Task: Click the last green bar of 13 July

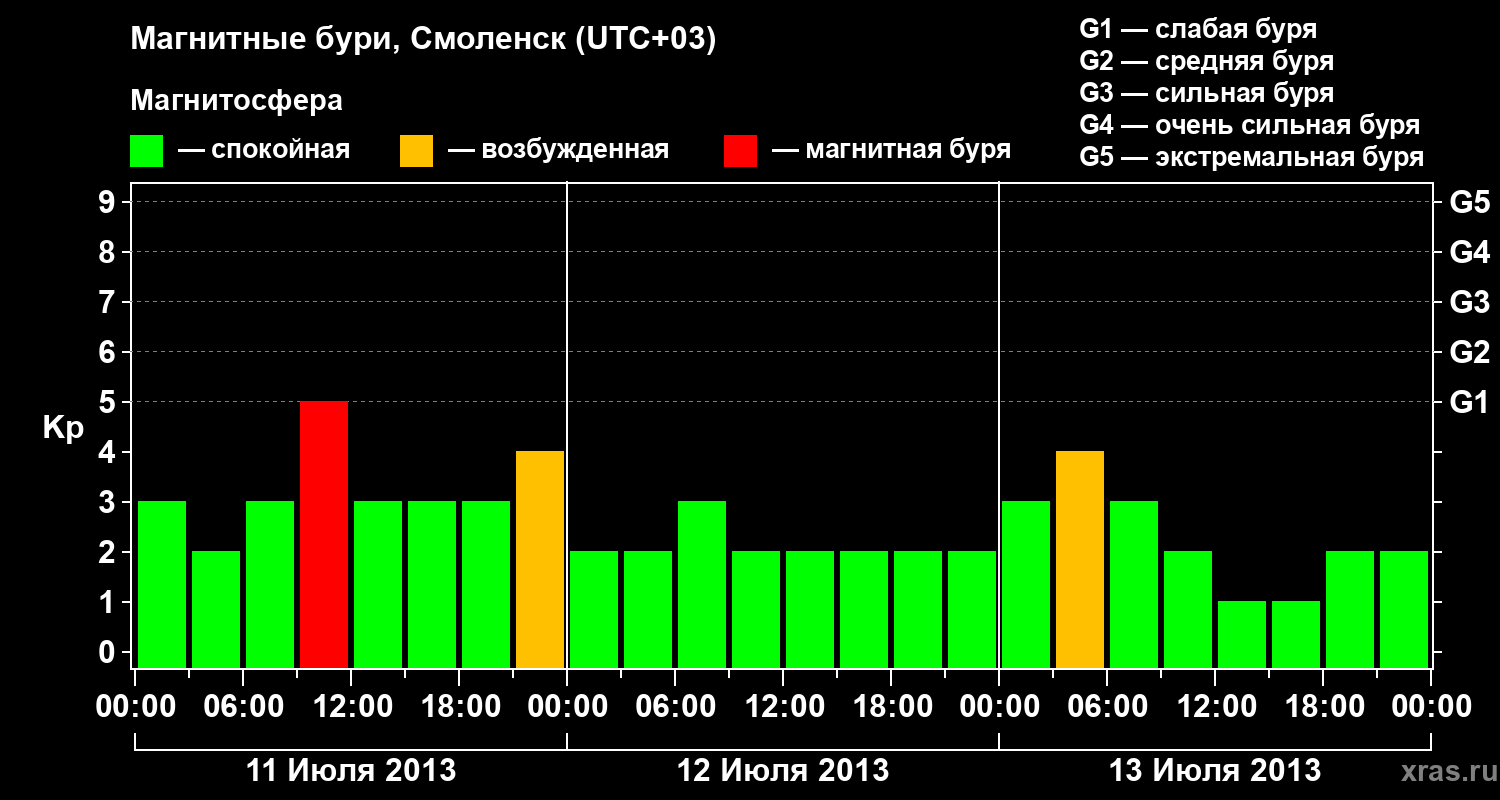Action: coord(1404,609)
